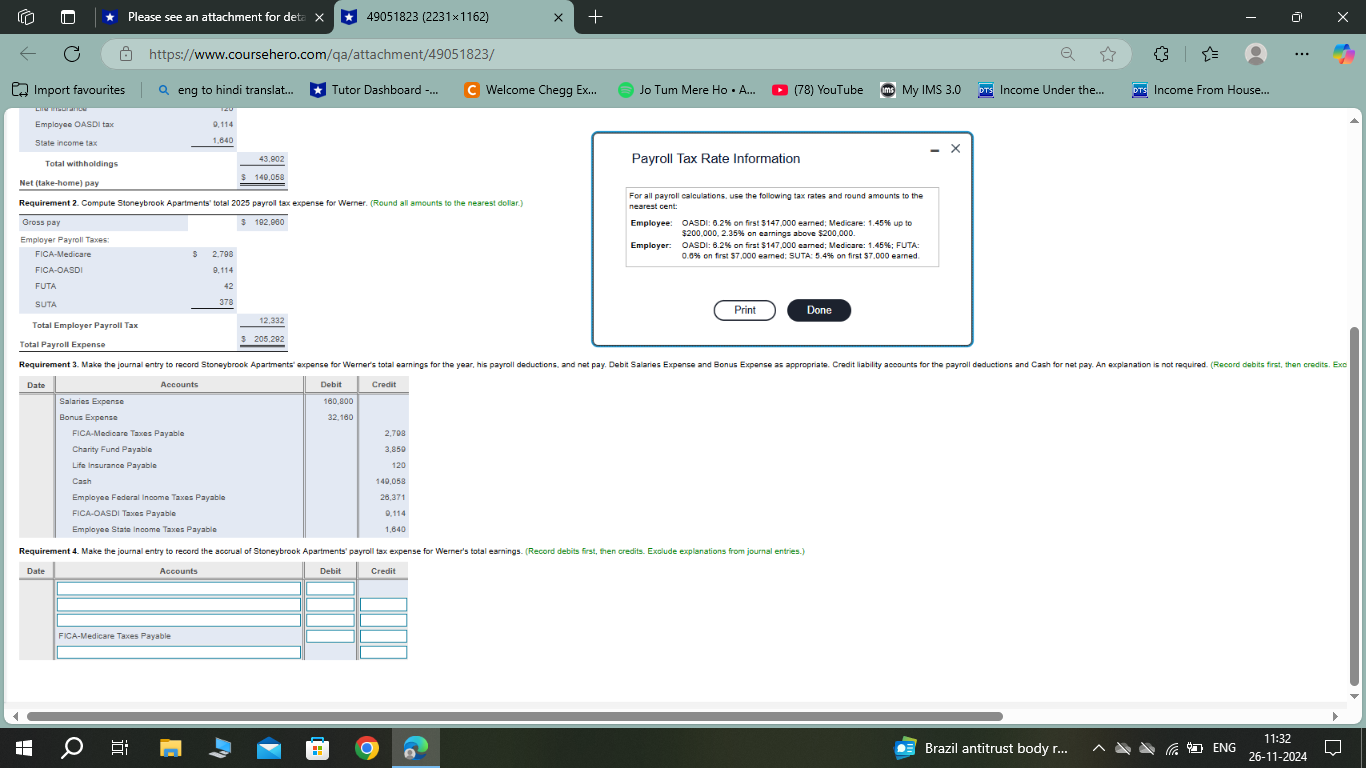The image size is (1366, 768).
Task: Open 'Income From House...' bookmark
Action: pos(1201,90)
